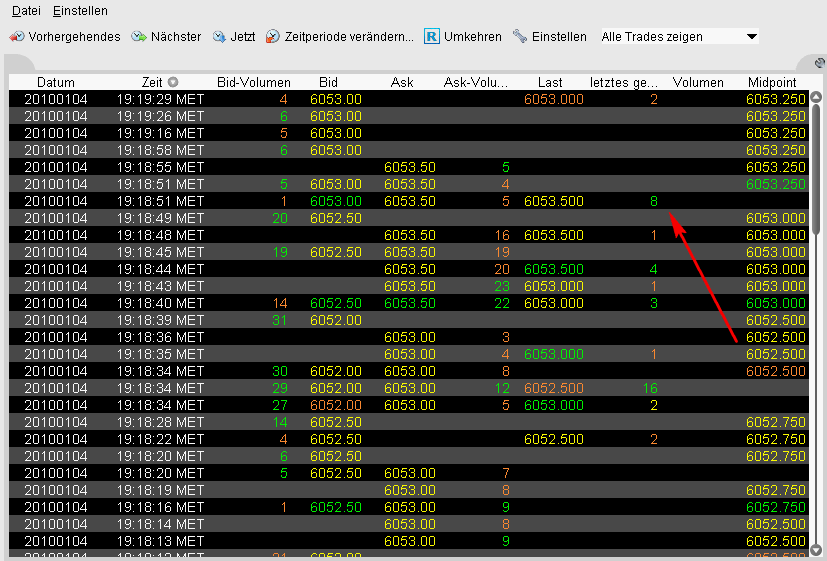The width and height of the screenshot is (827, 561).
Task: Click Midpoint 6053.250 in 19:18:51 row
Action: tap(776, 184)
